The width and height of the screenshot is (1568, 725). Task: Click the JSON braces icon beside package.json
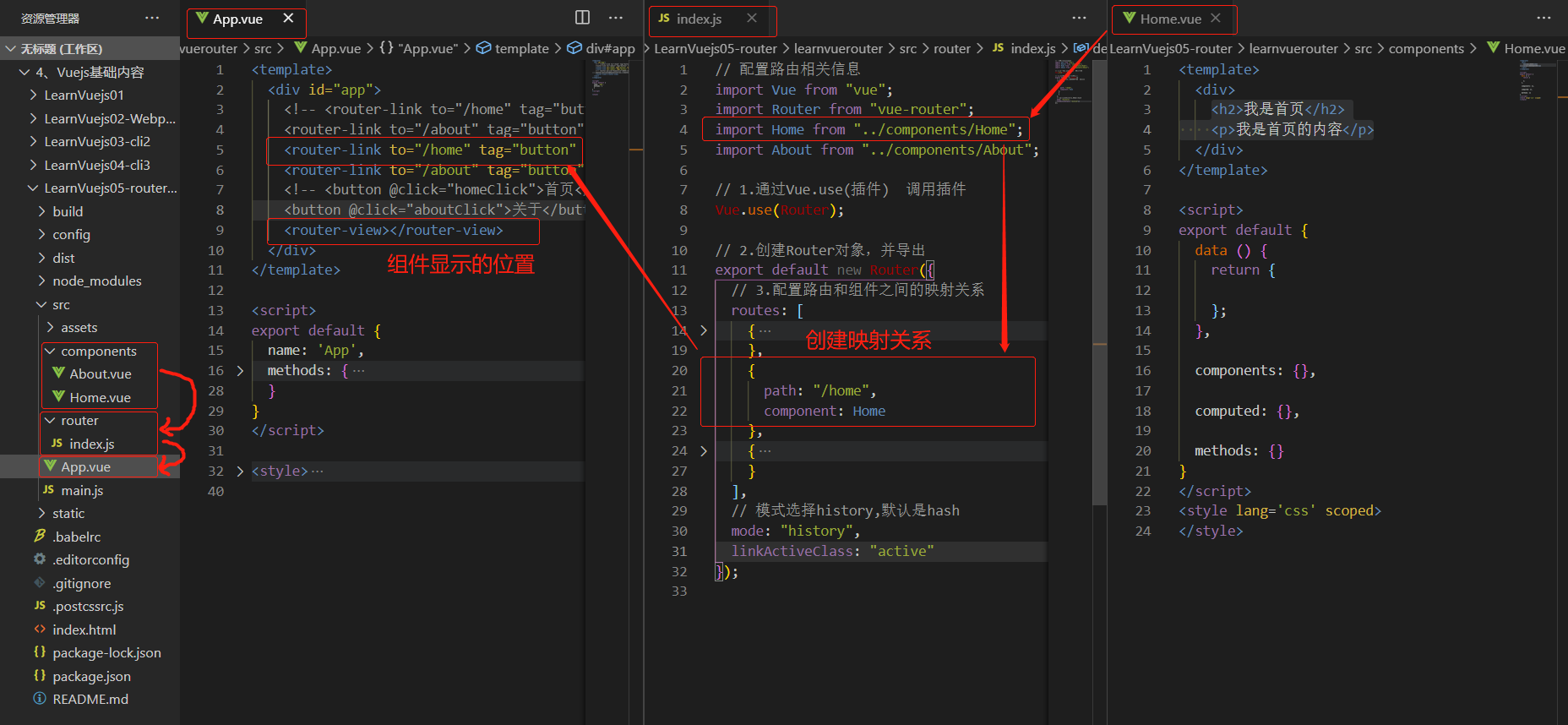tap(40, 676)
